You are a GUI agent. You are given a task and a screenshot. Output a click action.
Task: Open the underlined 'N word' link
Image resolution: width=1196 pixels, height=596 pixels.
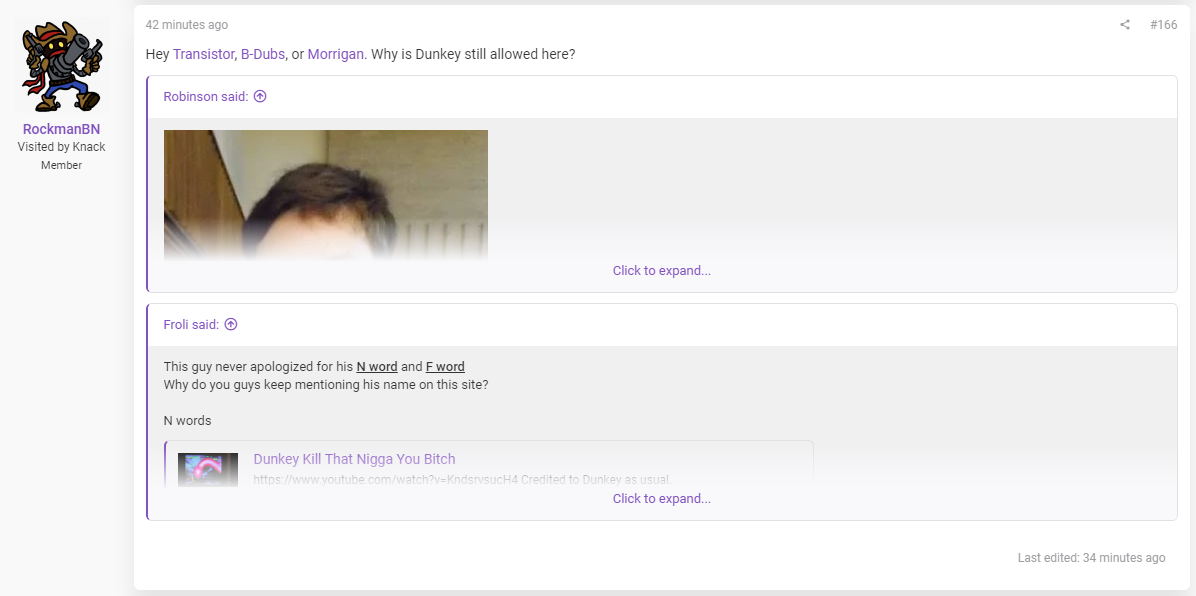coord(377,366)
